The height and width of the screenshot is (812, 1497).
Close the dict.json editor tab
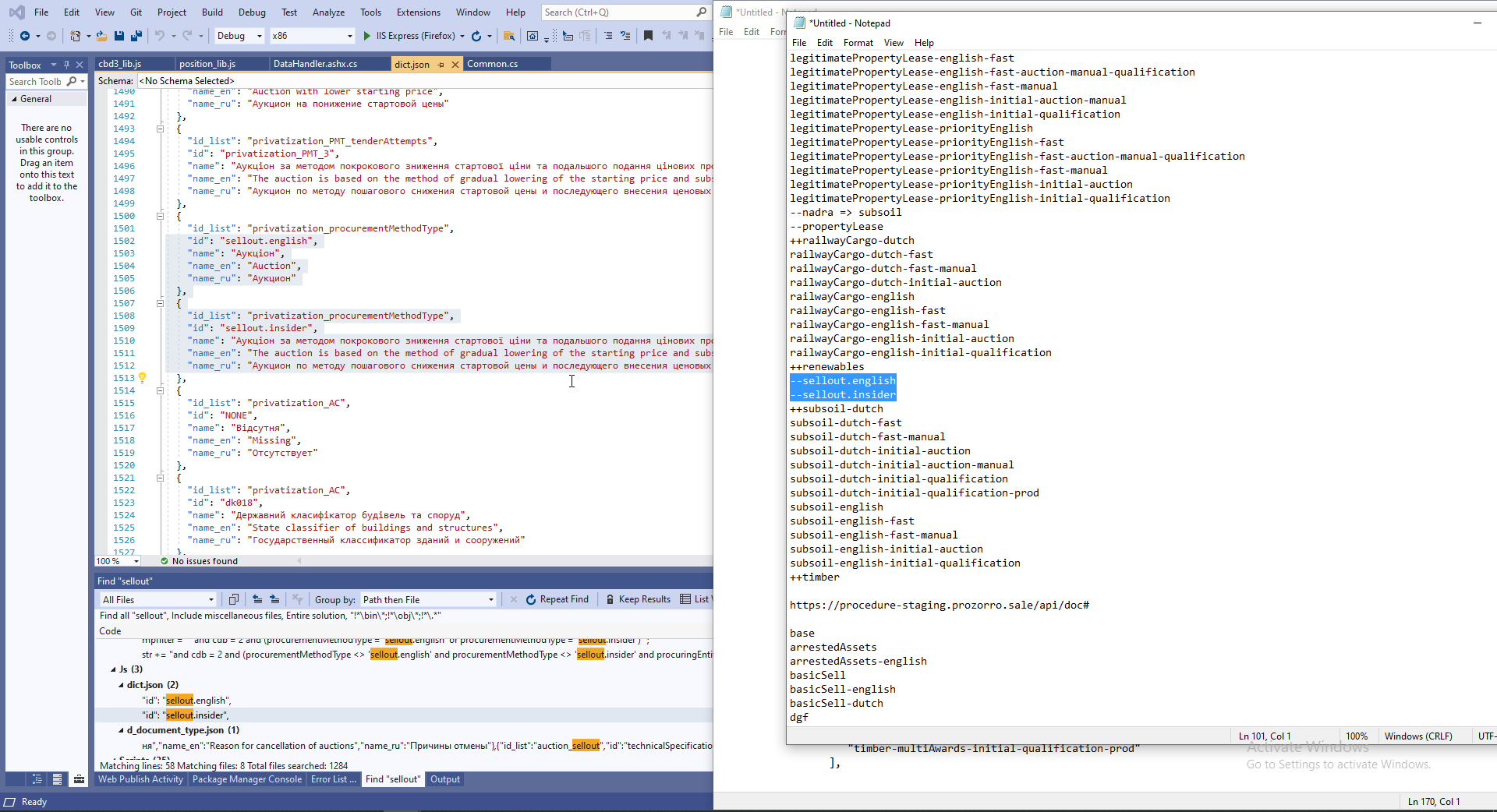(455, 65)
